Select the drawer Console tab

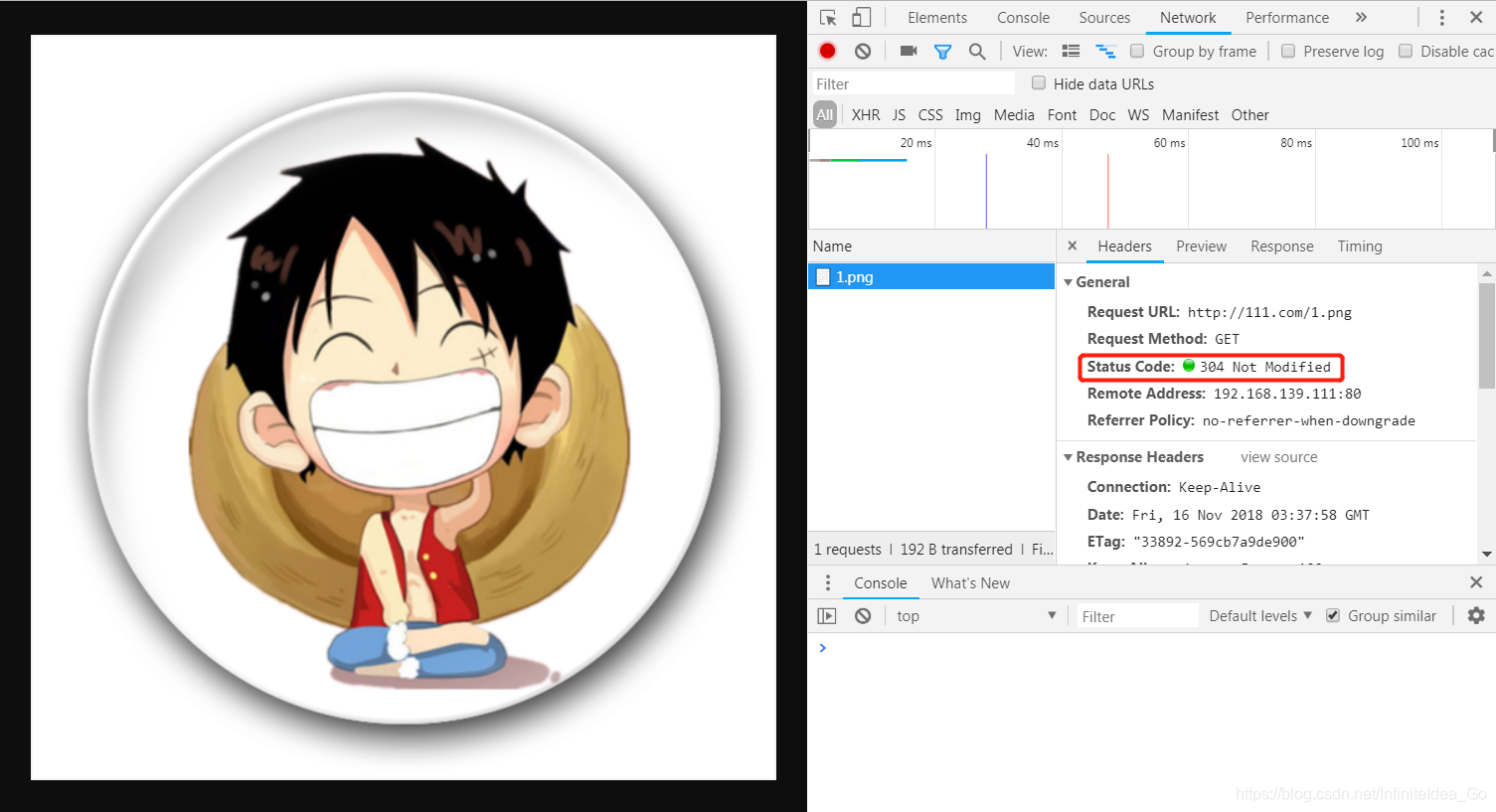coord(881,583)
